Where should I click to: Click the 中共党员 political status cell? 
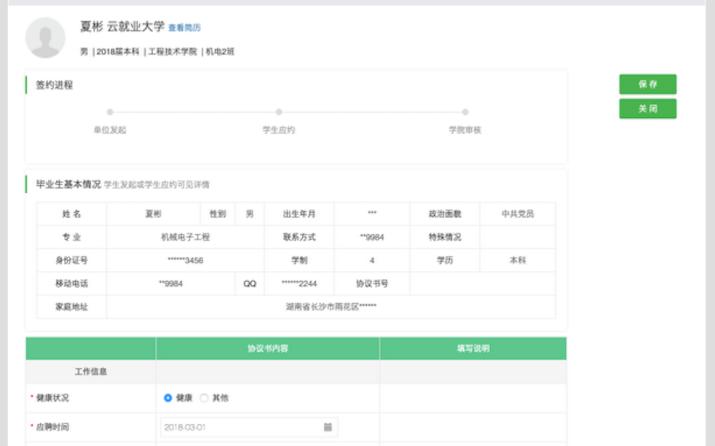(x=517, y=214)
